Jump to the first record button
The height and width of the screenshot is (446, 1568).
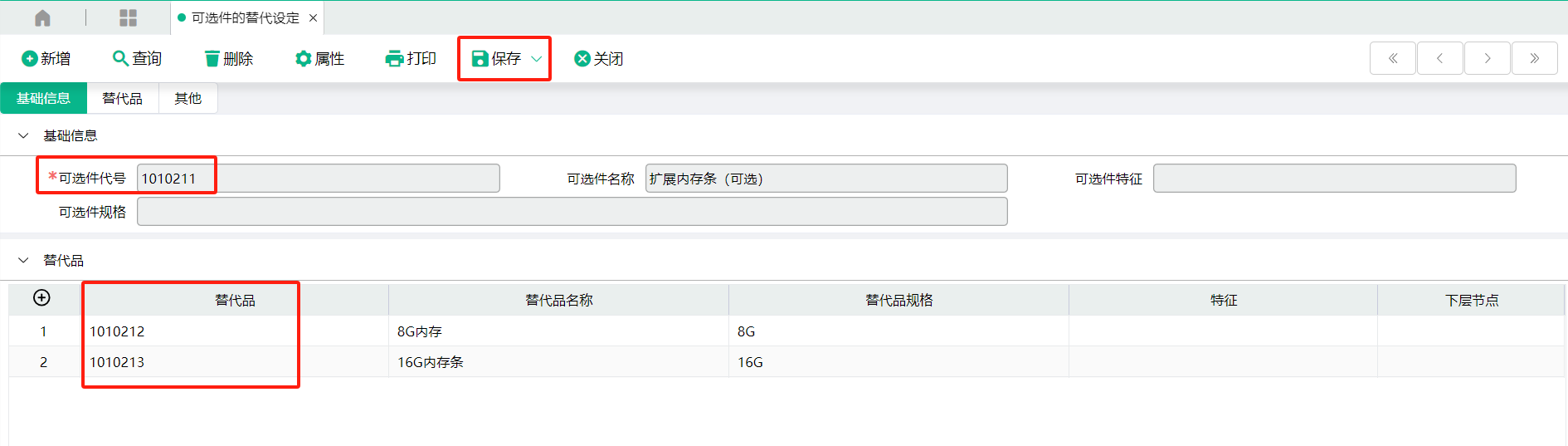[x=1392, y=58]
